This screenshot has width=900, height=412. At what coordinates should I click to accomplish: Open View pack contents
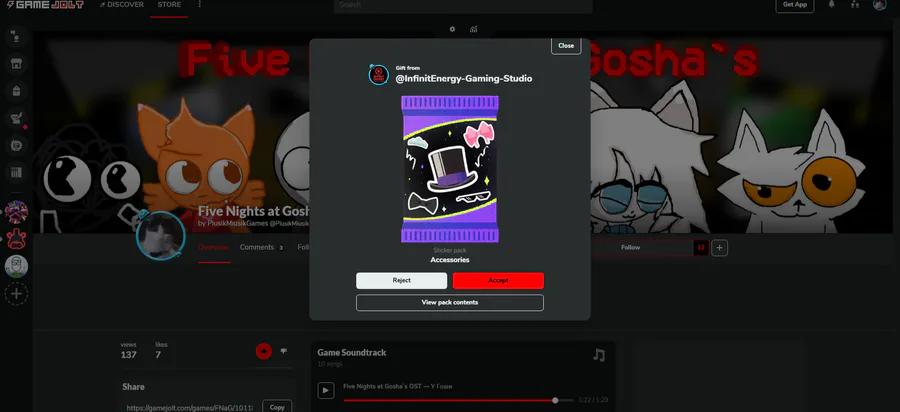coord(449,302)
